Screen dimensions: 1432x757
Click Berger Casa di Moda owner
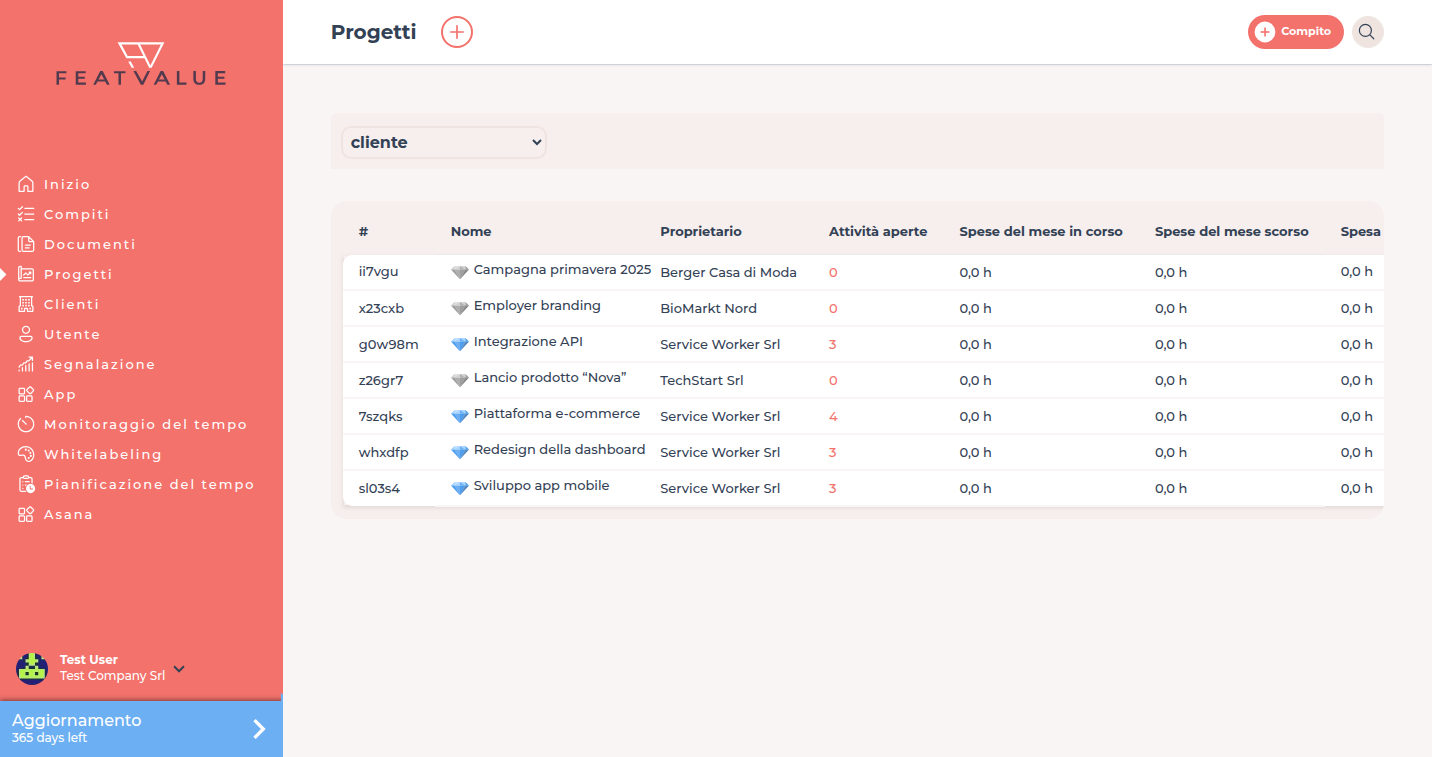point(728,272)
